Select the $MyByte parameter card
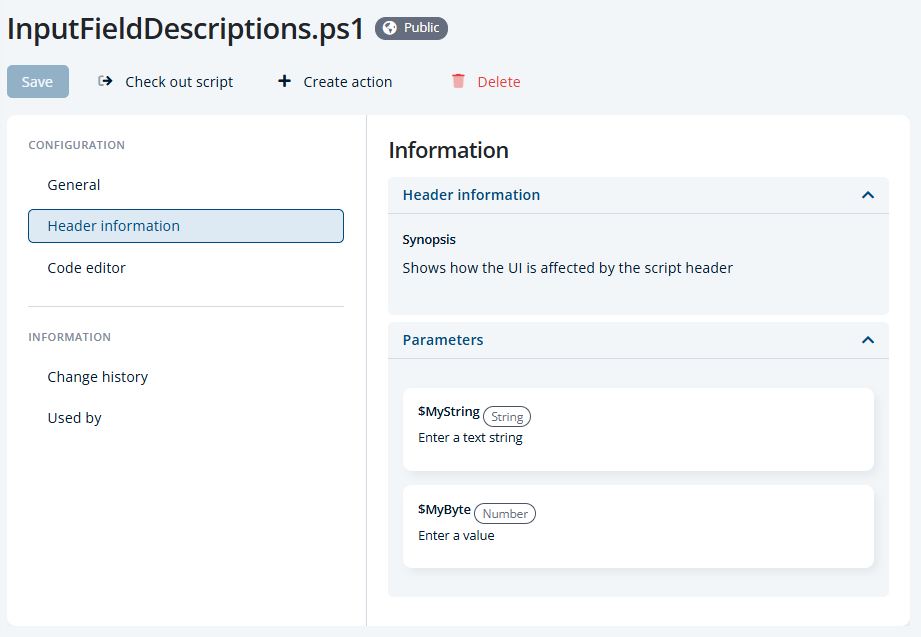Screen dimensions: 921x637 (x=638, y=526)
